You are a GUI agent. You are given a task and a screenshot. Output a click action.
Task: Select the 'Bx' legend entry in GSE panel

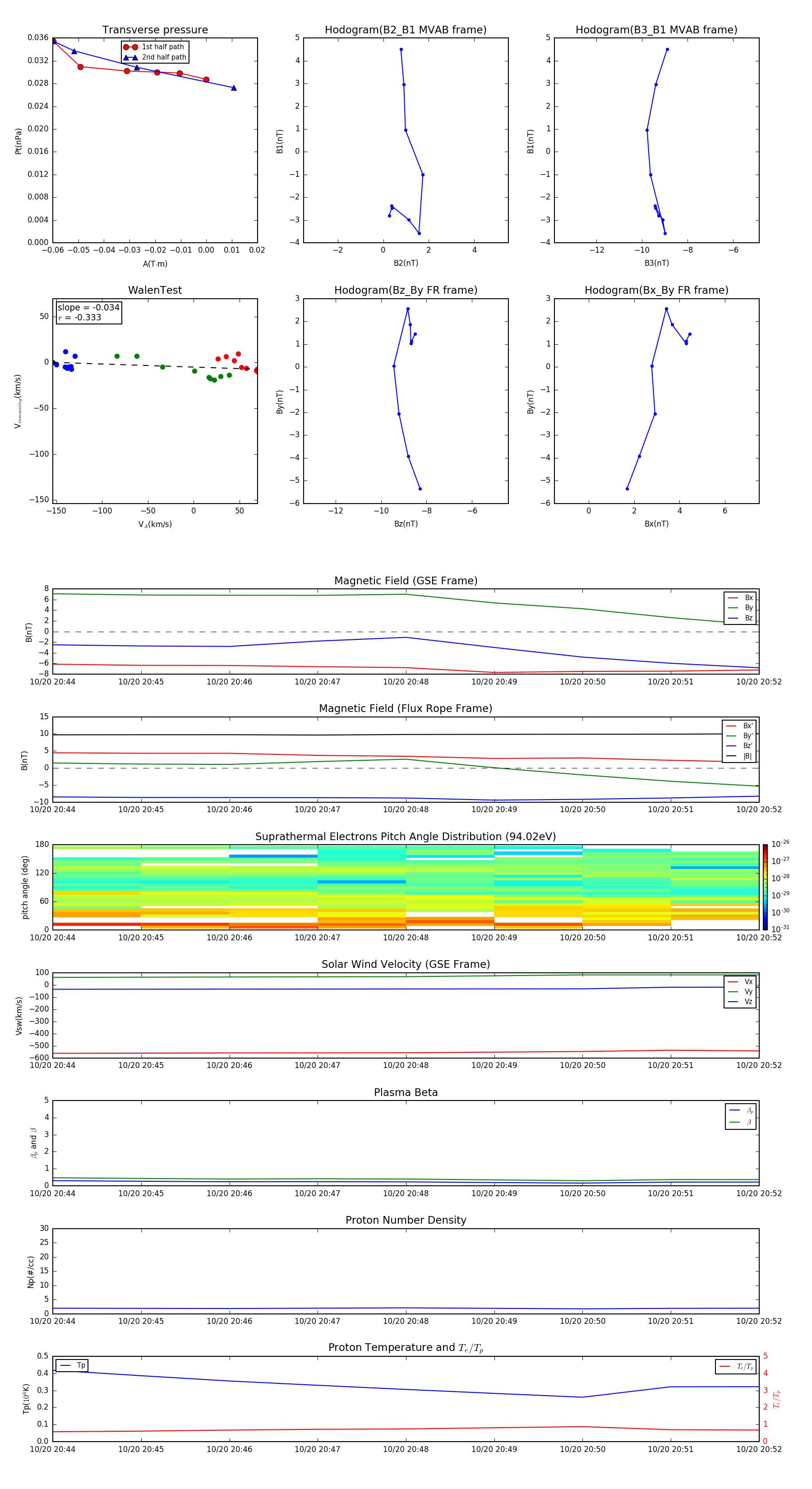click(x=740, y=598)
